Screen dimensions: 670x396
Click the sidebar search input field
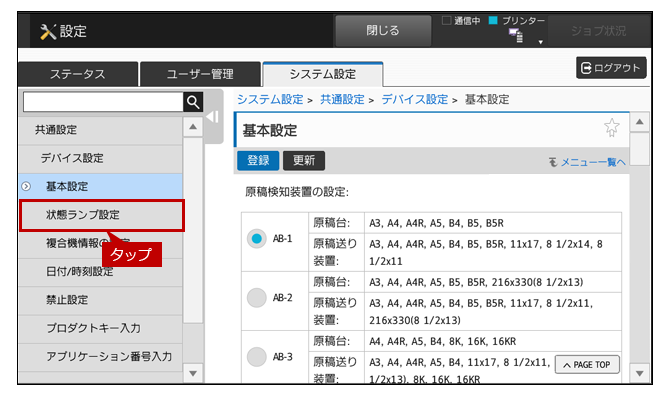pos(103,102)
